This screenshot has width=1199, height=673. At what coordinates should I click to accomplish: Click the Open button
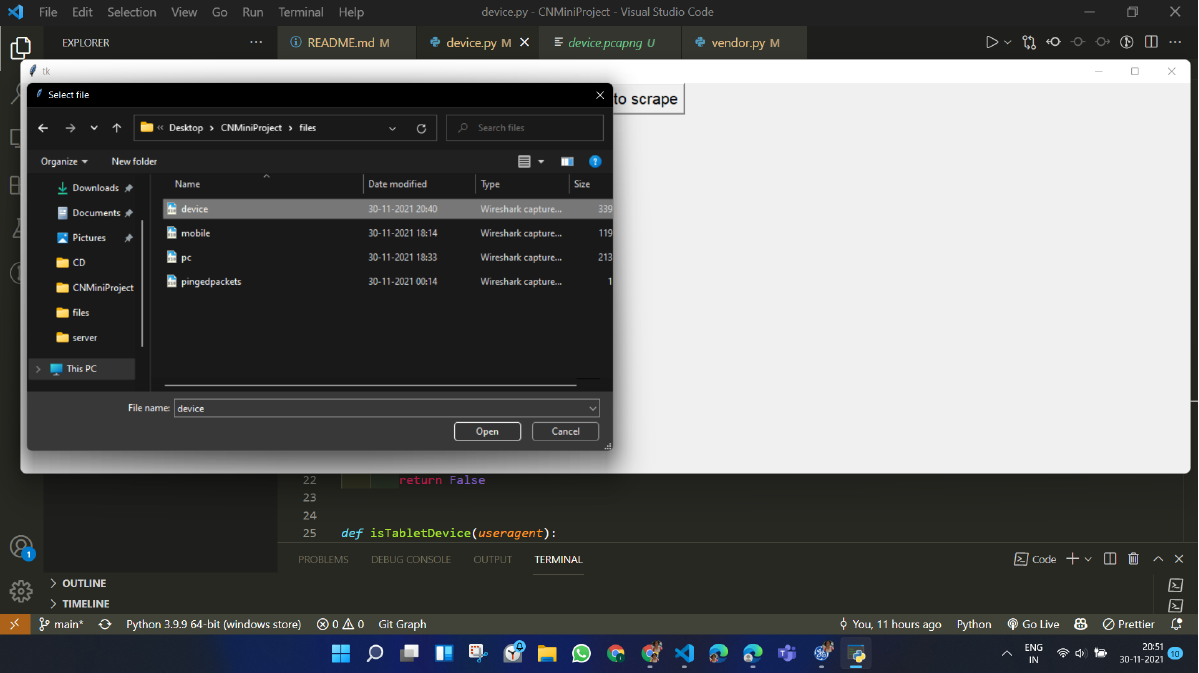coord(487,431)
